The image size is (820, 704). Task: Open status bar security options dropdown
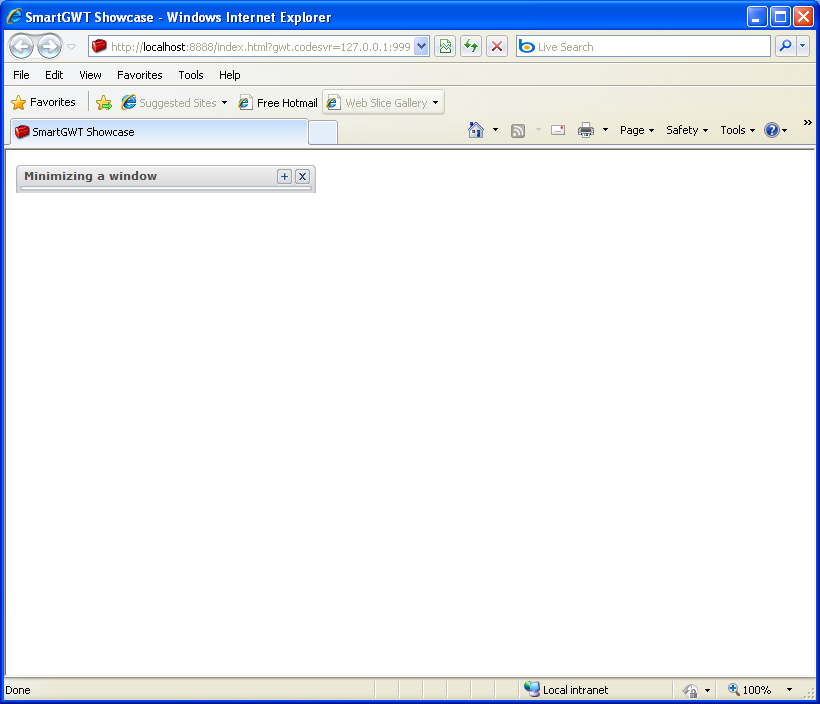click(x=707, y=690)
